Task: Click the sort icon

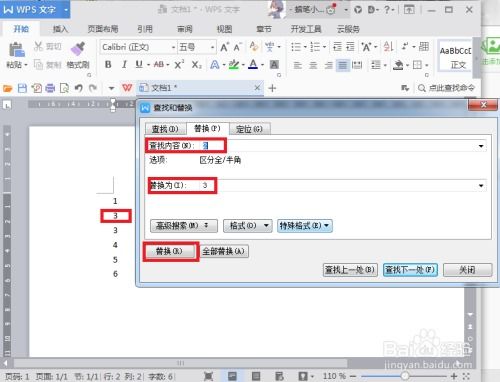Action: click(x=388, y=47)
